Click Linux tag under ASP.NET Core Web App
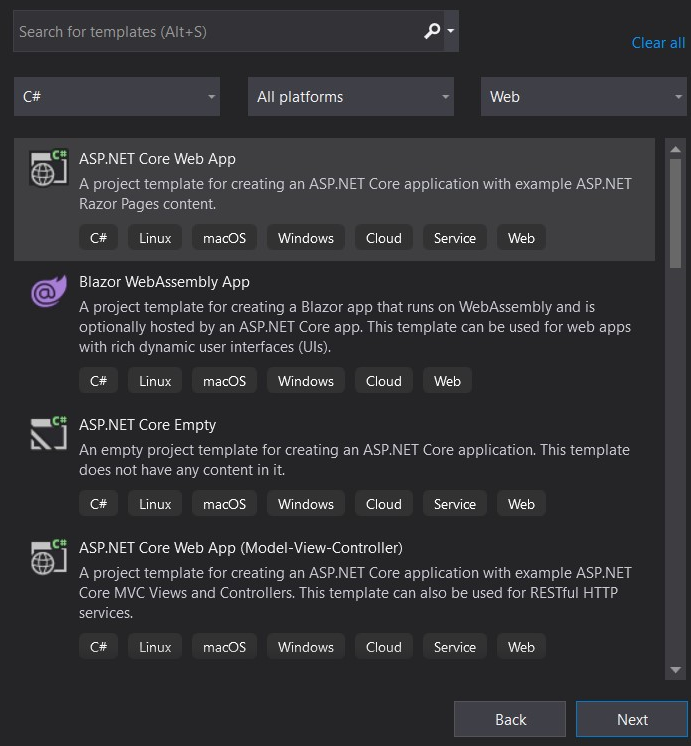The width and height of the screenshot is (691, 746). [155, 238]
